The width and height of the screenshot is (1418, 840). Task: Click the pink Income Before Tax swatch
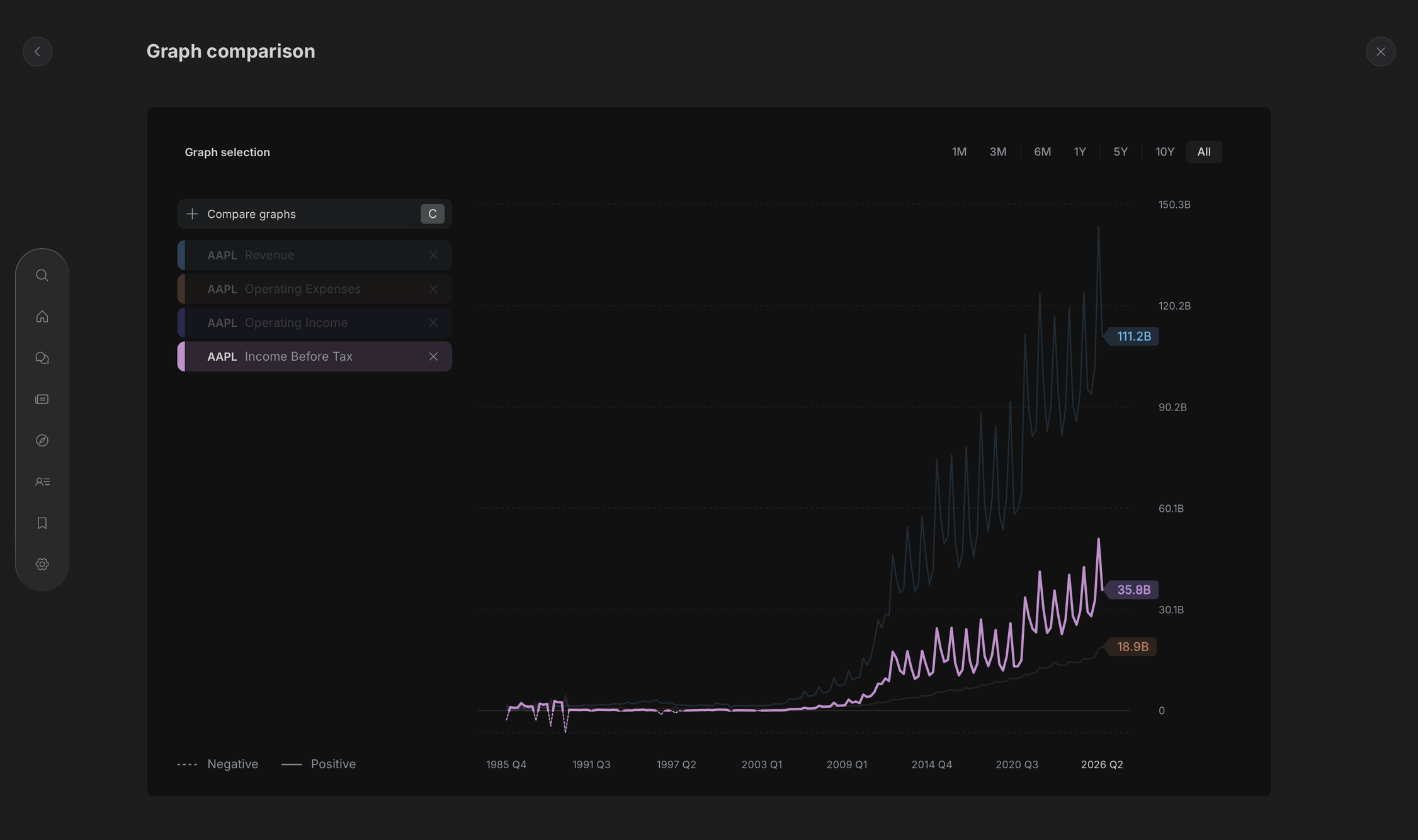pos(181,356)
